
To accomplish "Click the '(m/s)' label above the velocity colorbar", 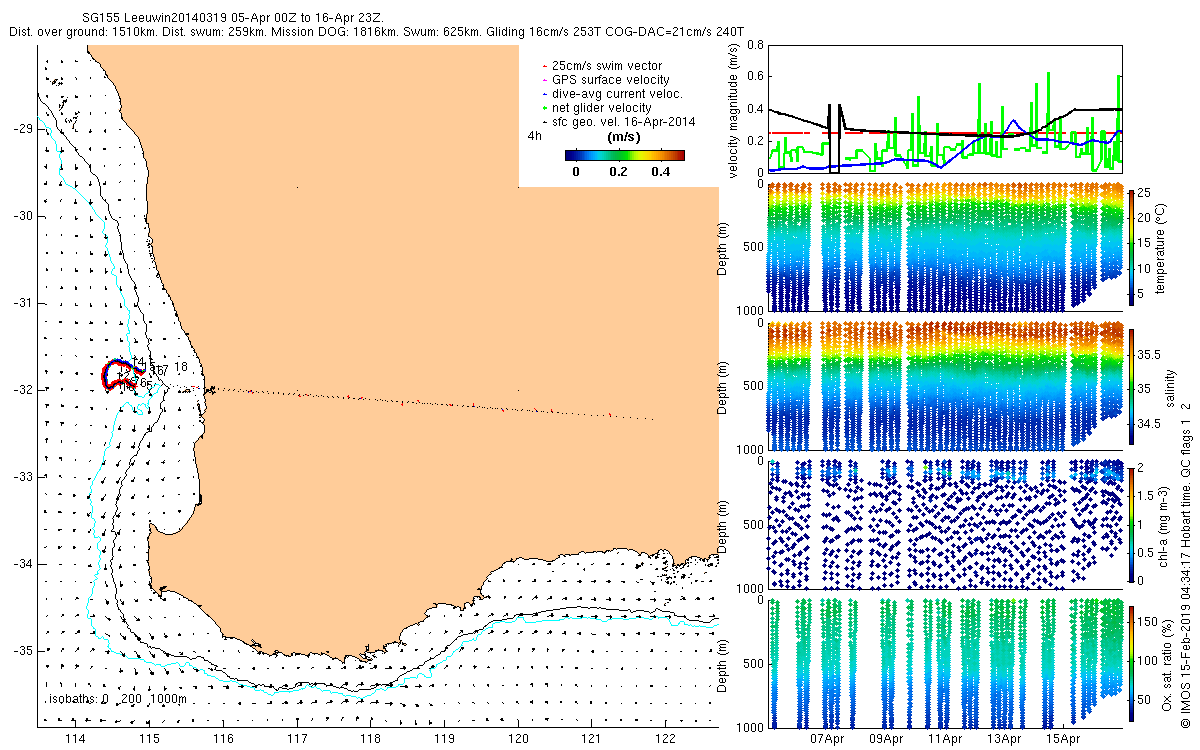I will tap(625, 138).
